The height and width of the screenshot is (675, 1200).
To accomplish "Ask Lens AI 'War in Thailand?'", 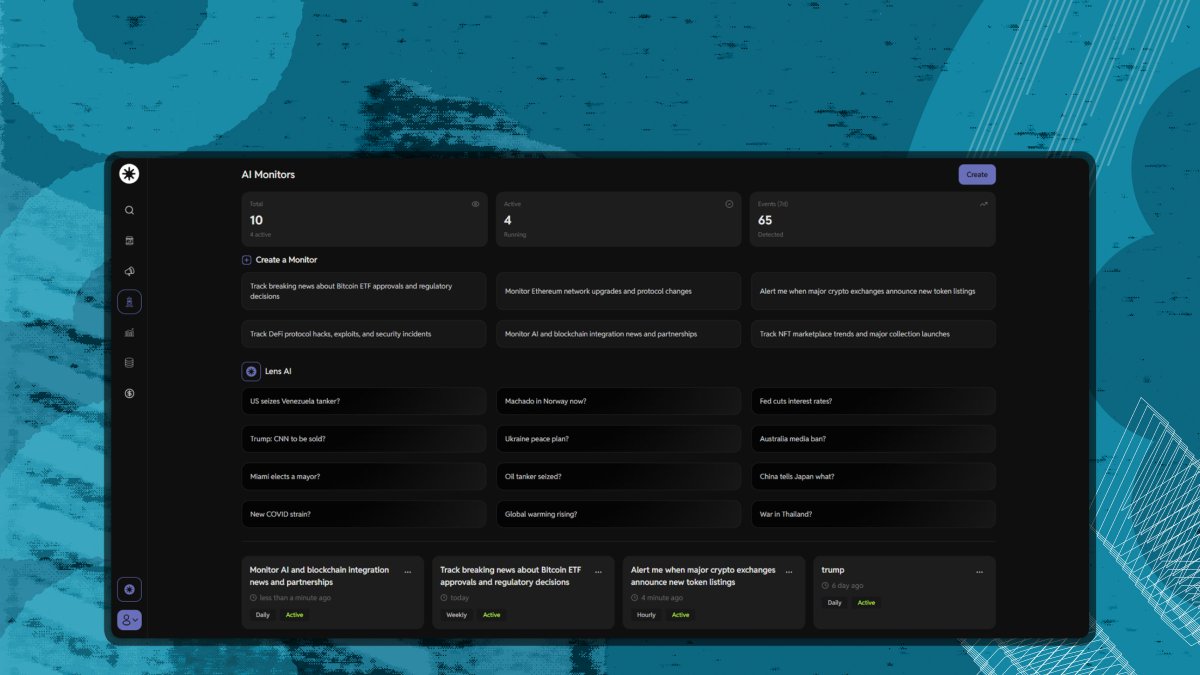I will pos(873,514).
